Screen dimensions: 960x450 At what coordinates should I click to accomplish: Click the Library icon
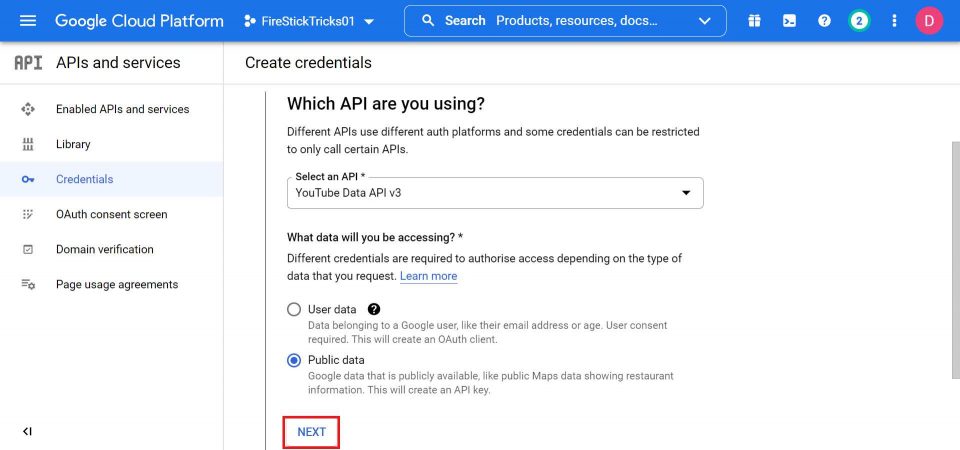tap(28, 144)
